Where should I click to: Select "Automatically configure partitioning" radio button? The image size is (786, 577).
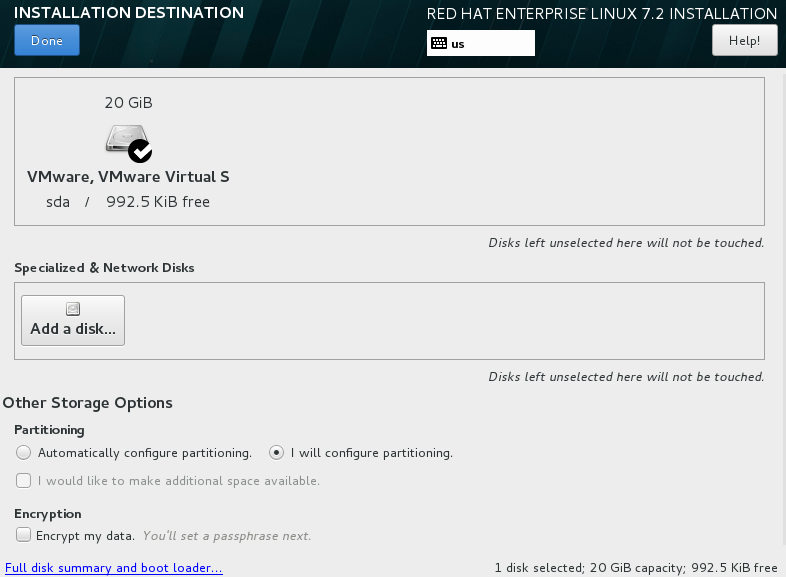click(x=24, y=453)
